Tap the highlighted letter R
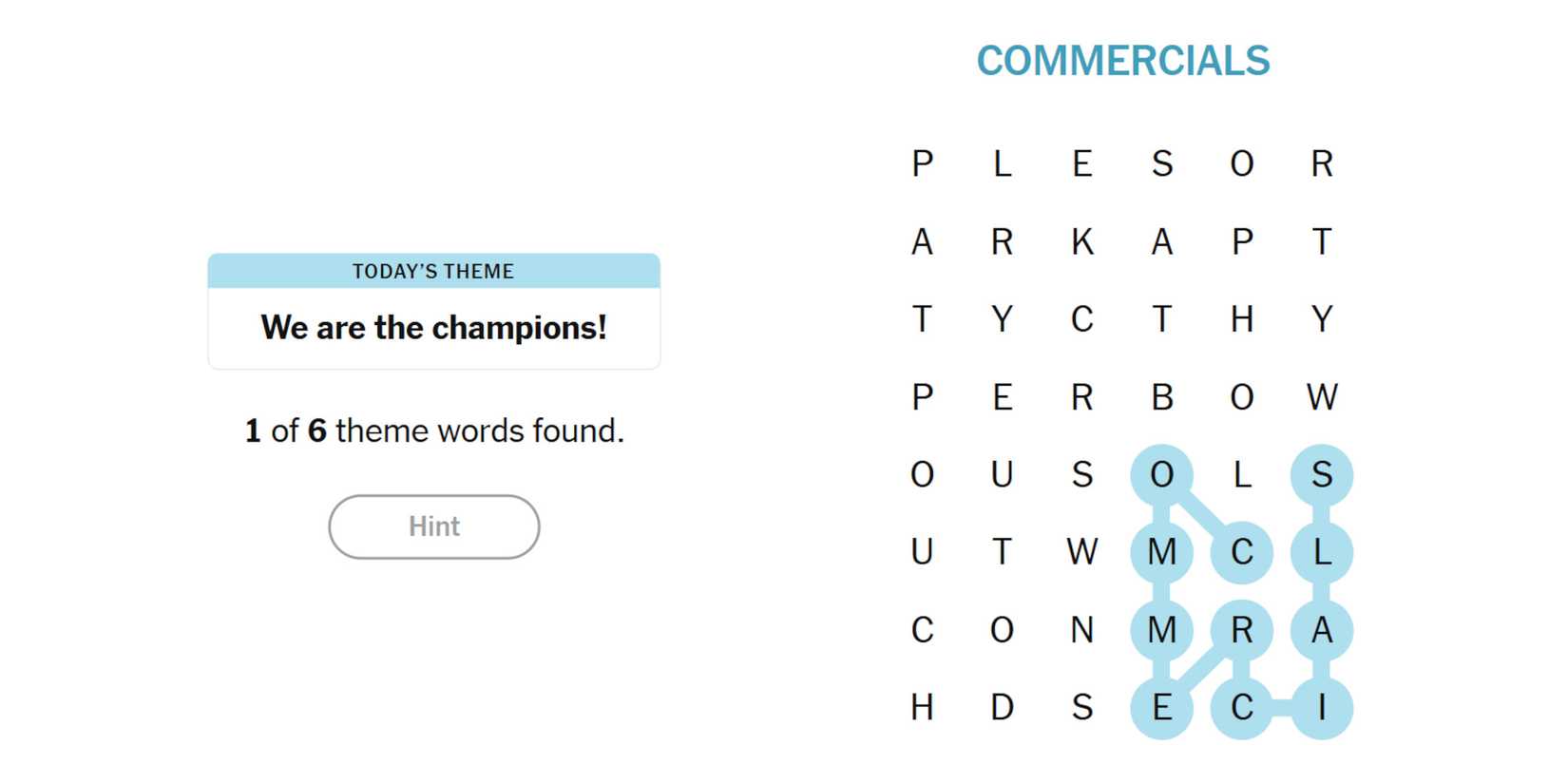Image resolution: width=1568 pixels, height=784 pixels. (1241, 630)
